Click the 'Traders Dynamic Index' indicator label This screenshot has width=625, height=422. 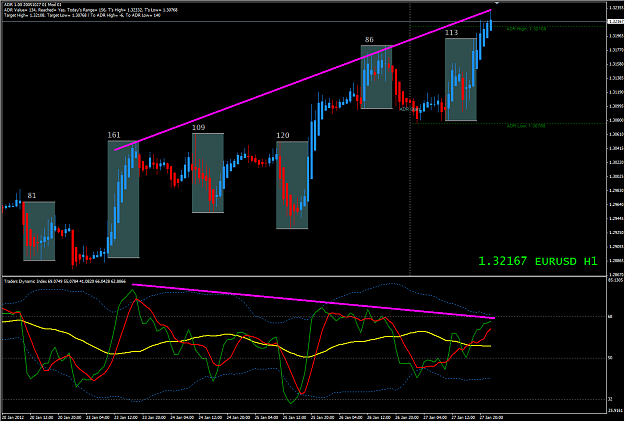click(65, 281)
